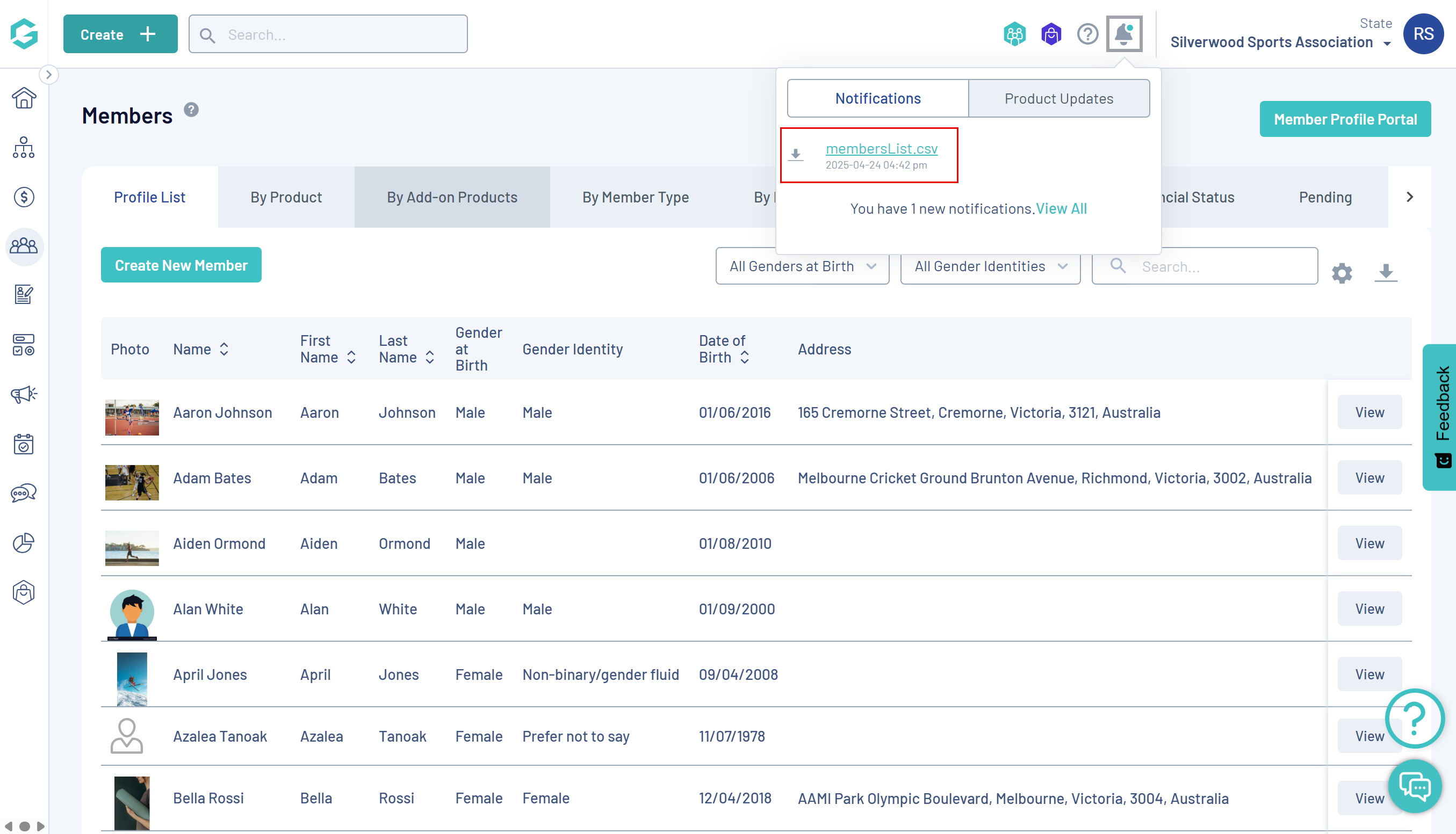This screenshot has width=1456, height=834.
Task: Download the member list with arrow icon
Action: click(1386, 272)
